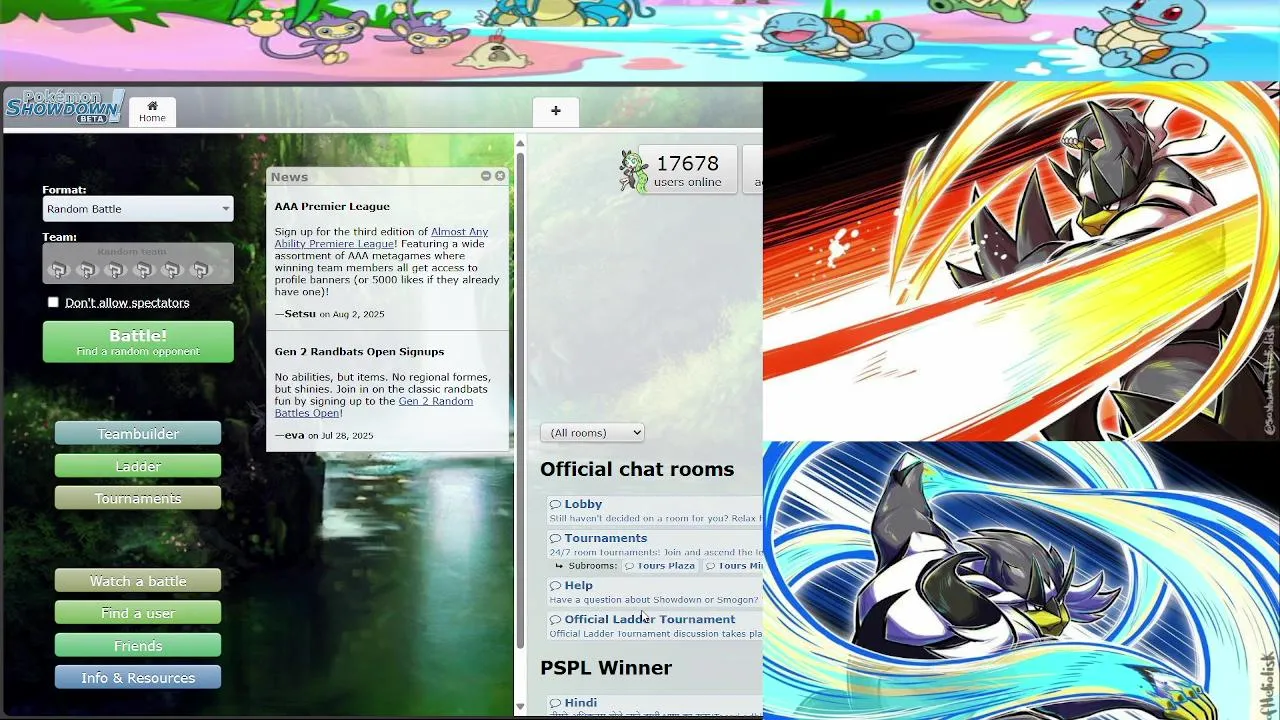Click the bottom blue water-vortex artwork image
Image resolution: width=1280 pixels, height=720 pixels.
coord(1021,580)
